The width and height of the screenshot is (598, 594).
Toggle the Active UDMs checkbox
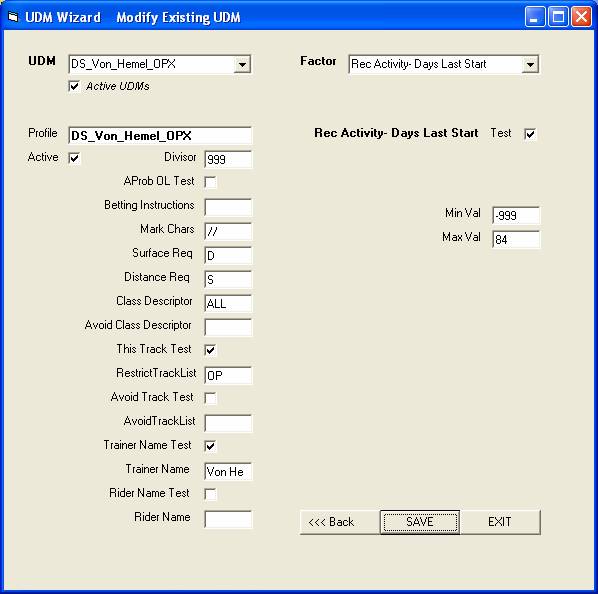click(74, 86)
